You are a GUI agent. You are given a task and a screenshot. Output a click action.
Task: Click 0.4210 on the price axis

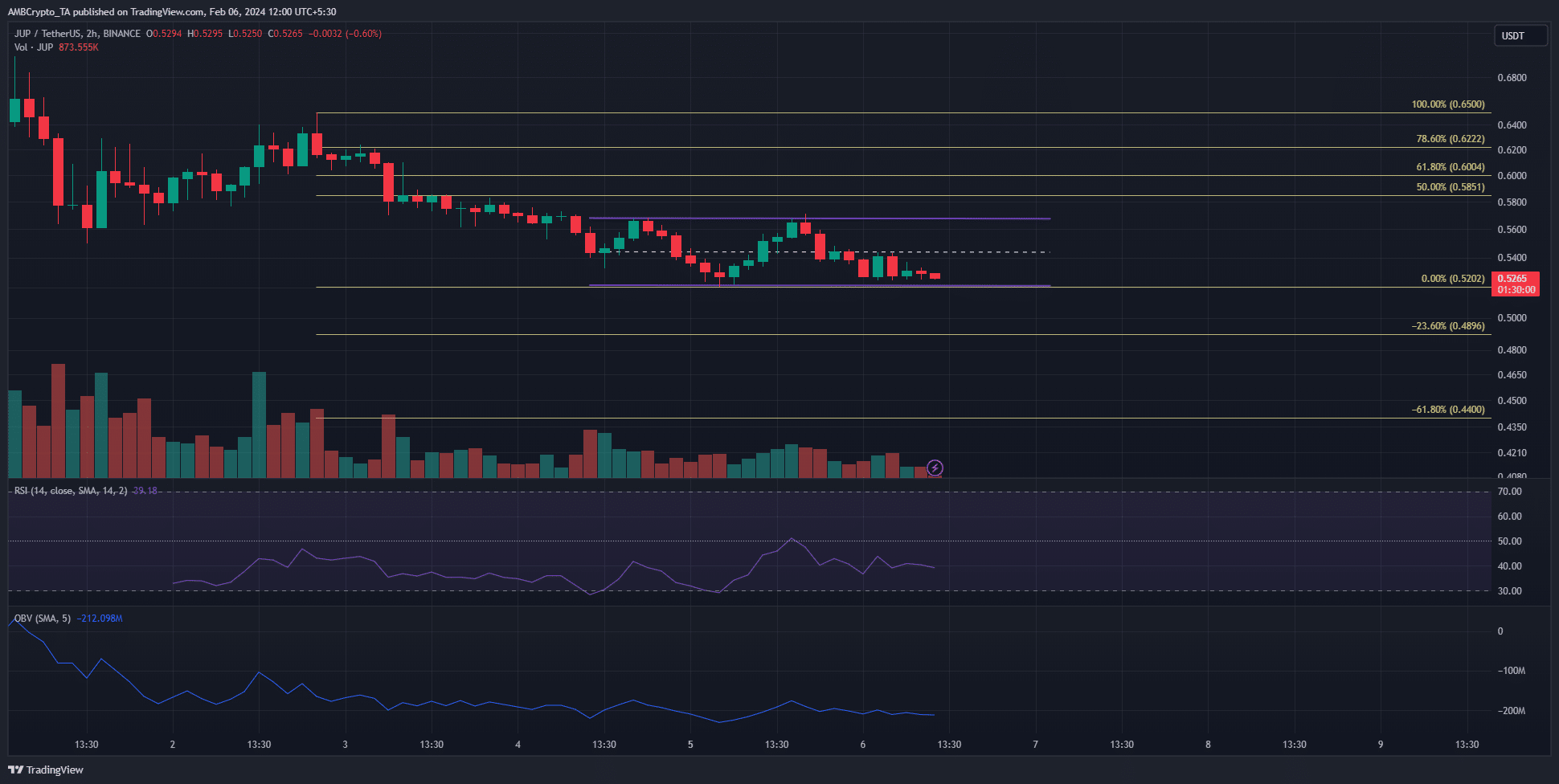point(1512,453)
